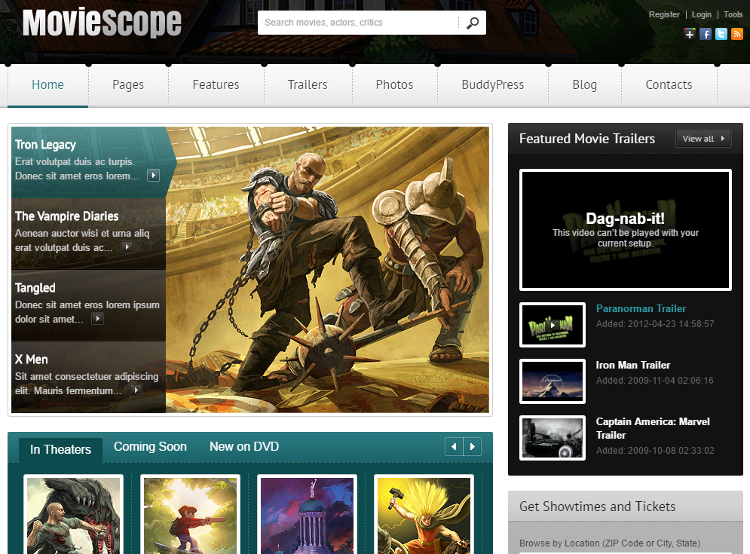Screen dimensions: 750x554
Task: Click the gladiator slider main image
Action: (328, 270)
